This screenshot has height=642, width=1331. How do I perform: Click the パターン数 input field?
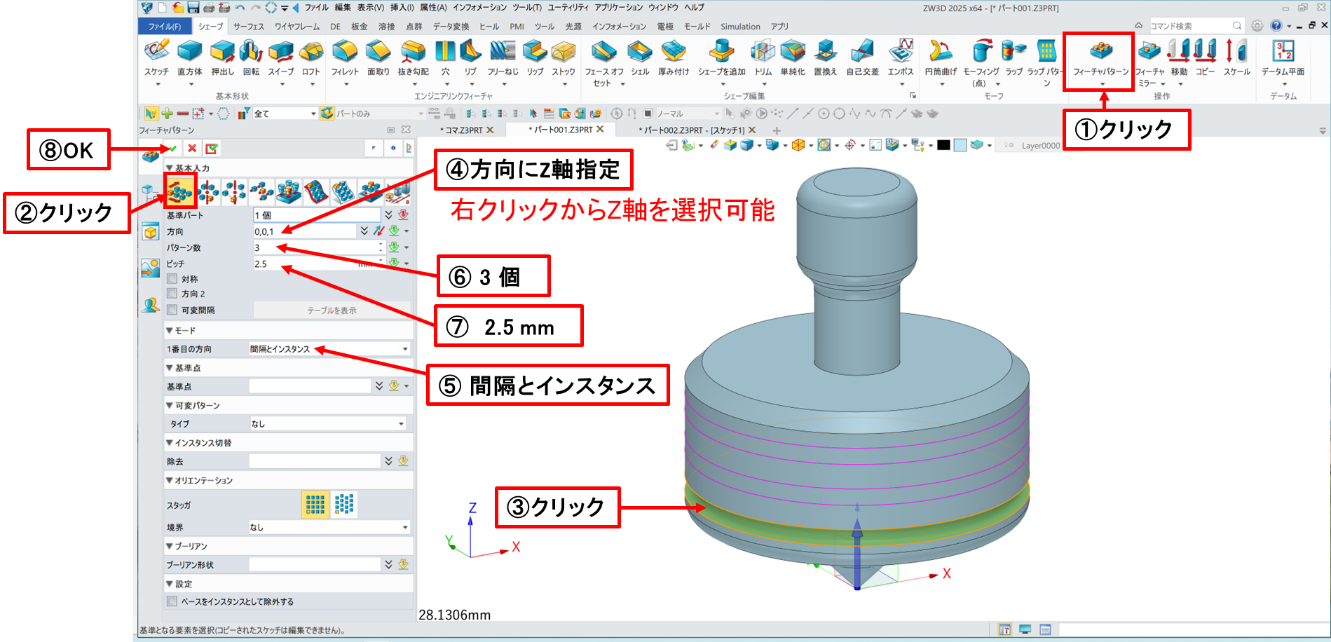click(315, 246)
